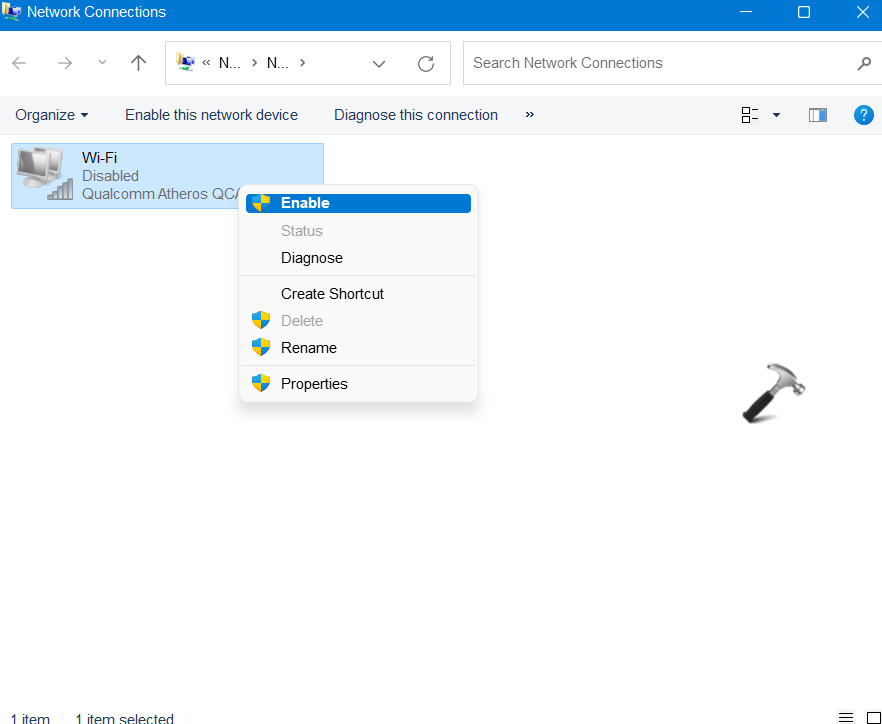Toggle the preview pane
The height and width of the screenshot is (724, 882).
(817, 115)
